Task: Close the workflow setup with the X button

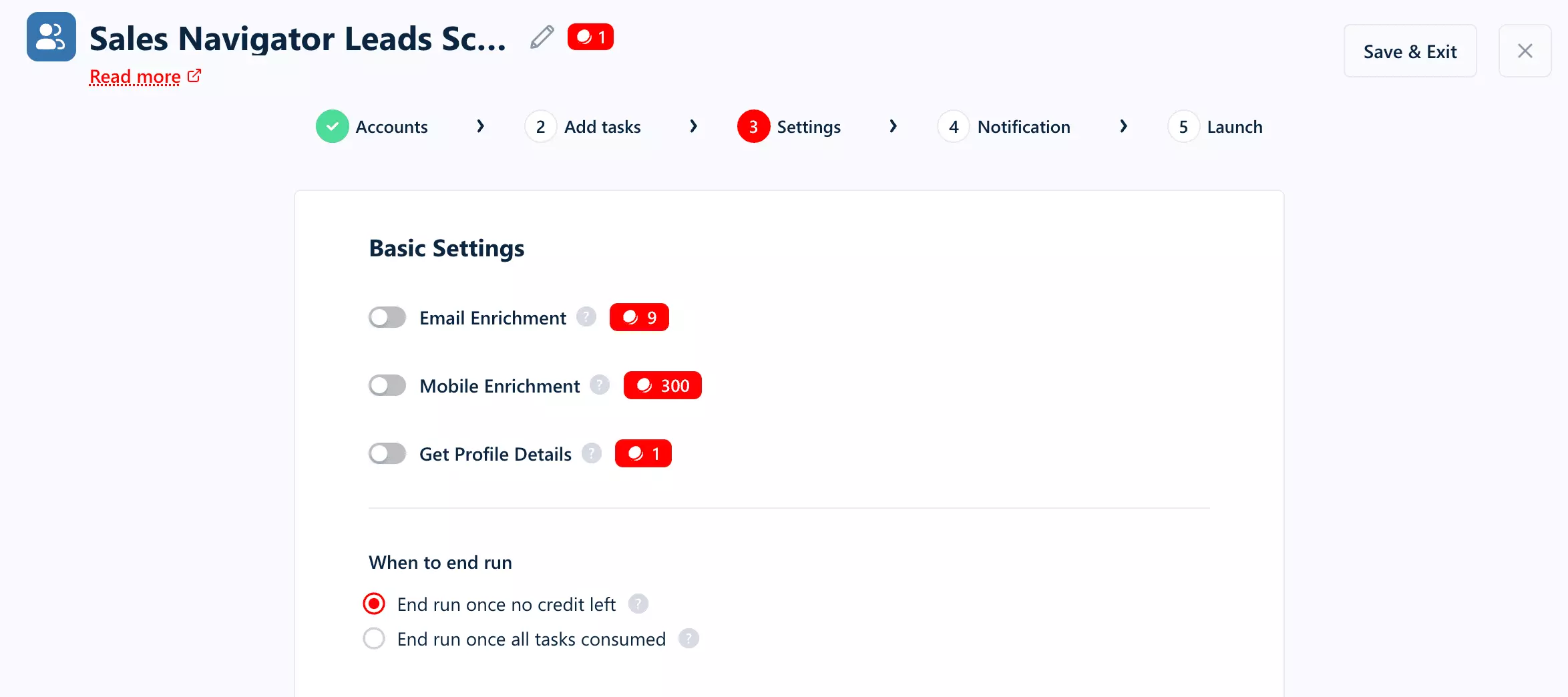Action: pos(1525,51)
